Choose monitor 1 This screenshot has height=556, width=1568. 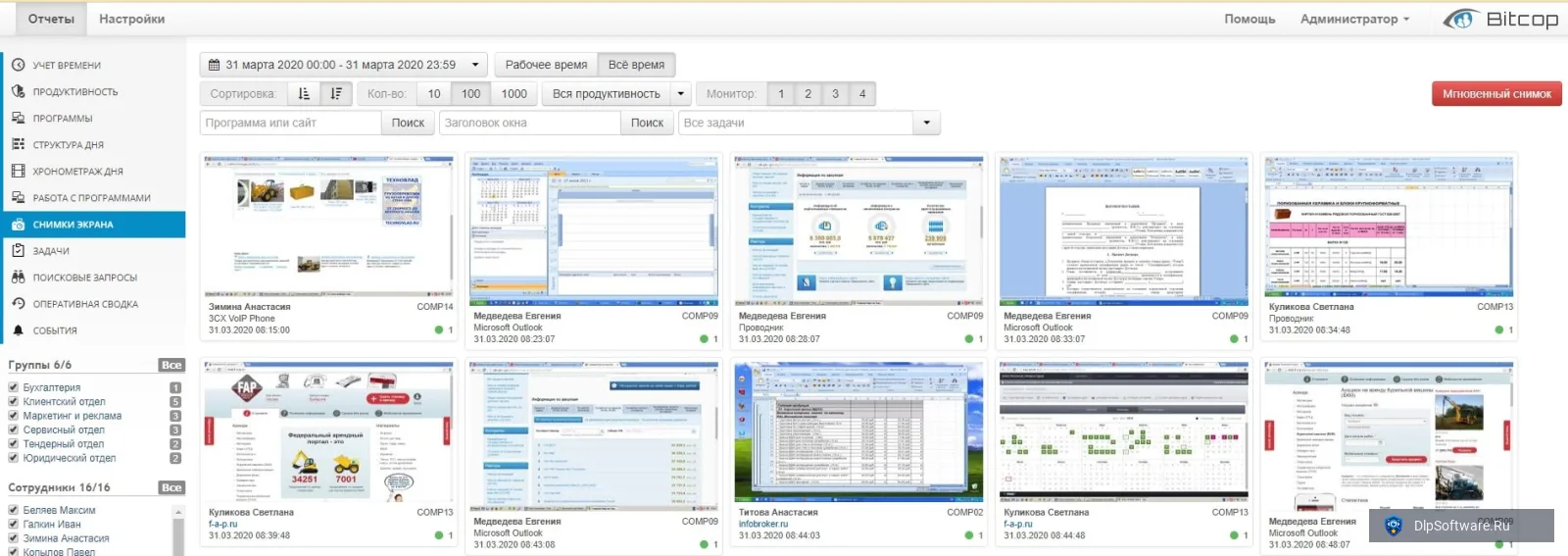coord(781,94)
